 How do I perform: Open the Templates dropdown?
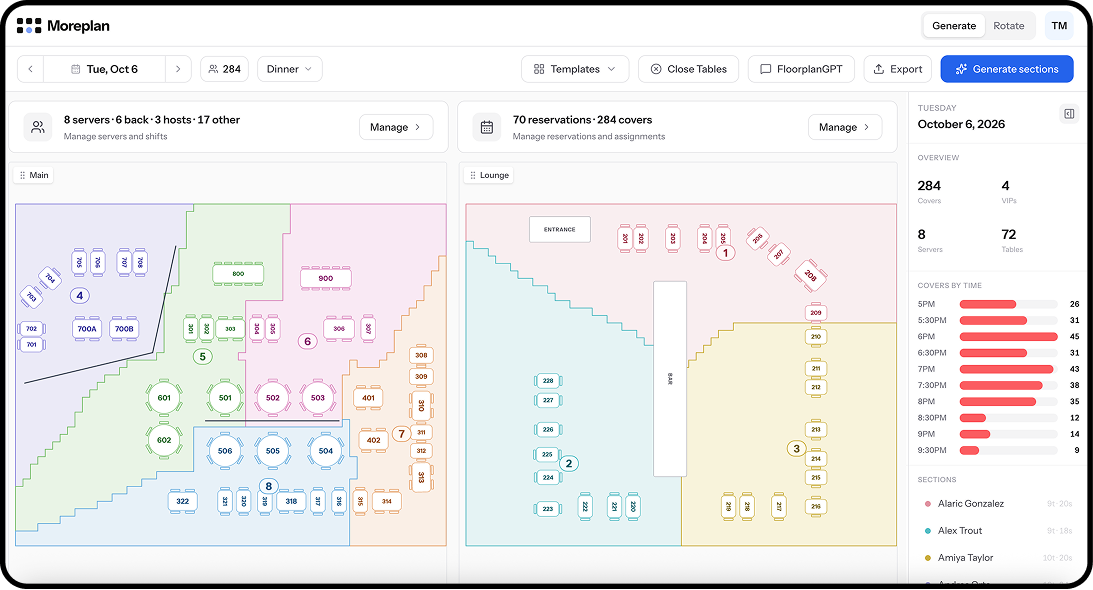pyautogui.click(x=575, y=69)
